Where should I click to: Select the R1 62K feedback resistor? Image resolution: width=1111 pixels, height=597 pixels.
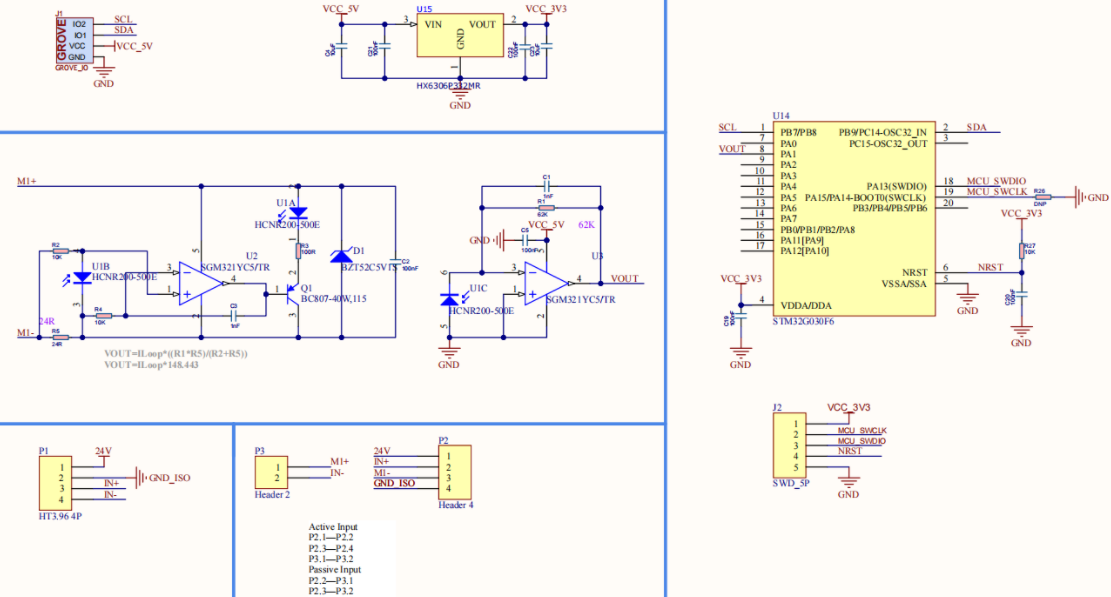point(546,208)
